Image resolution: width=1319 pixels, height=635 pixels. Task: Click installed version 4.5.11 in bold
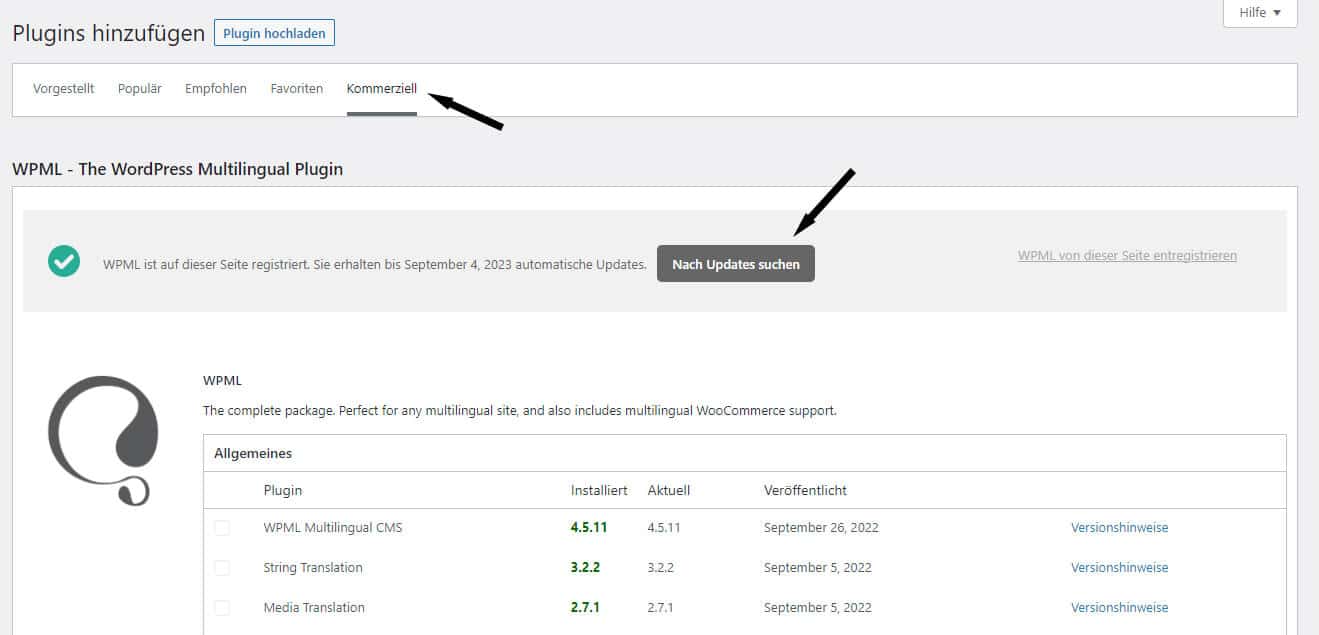pos(589,527)
